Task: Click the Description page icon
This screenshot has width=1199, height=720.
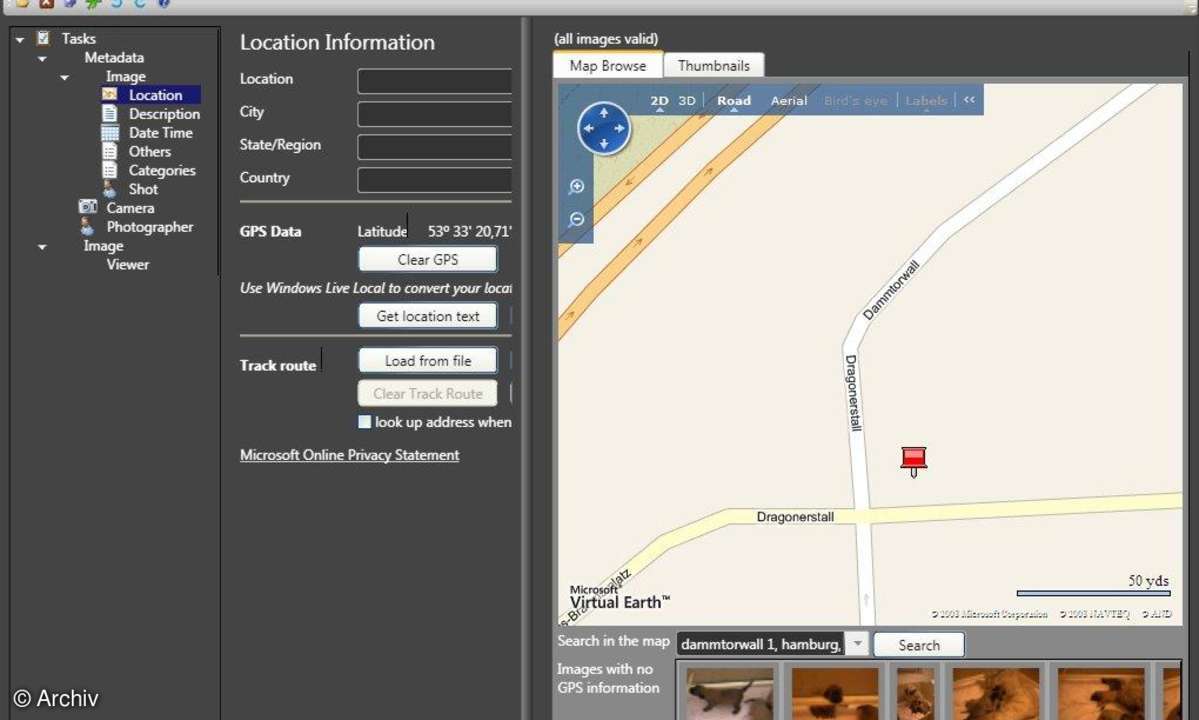Action: [x=109, y=114]
